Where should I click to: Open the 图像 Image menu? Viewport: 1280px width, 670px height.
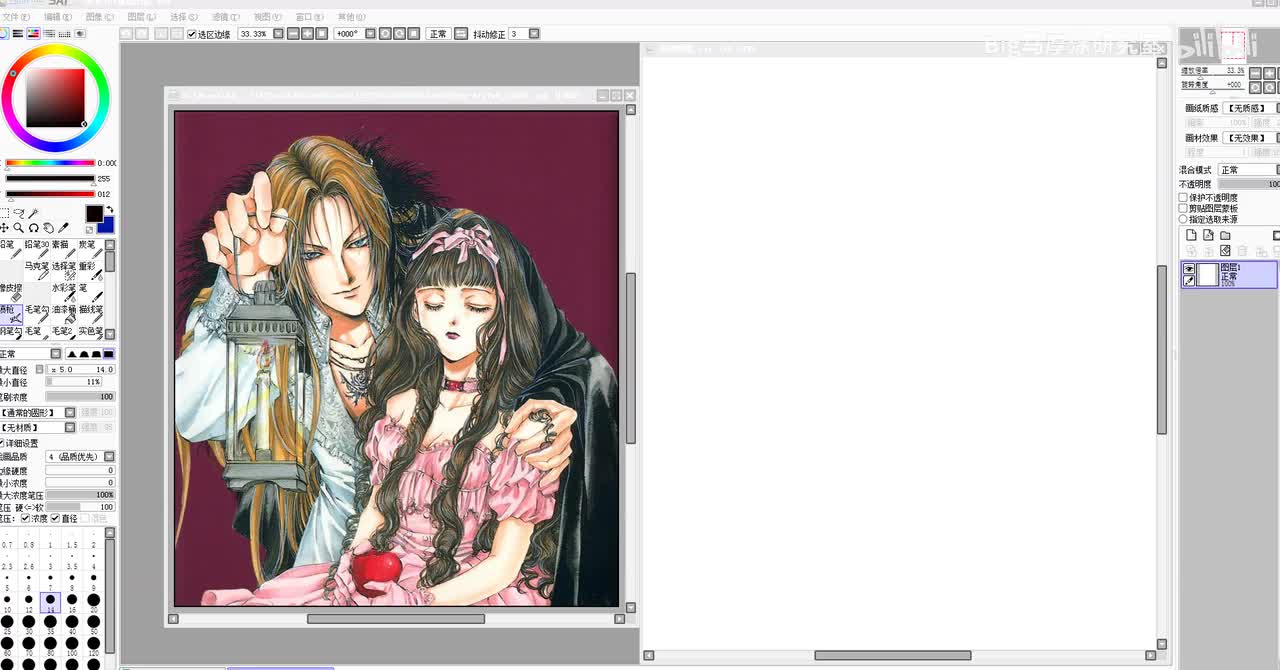click(x=98, y=17)
